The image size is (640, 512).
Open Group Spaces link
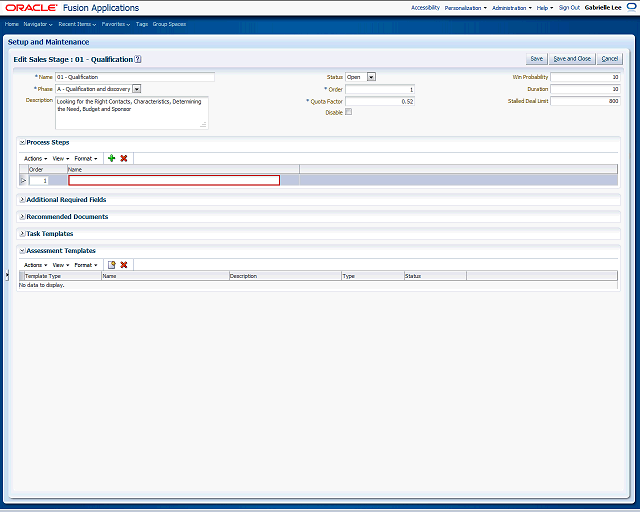tap(169, 24)
